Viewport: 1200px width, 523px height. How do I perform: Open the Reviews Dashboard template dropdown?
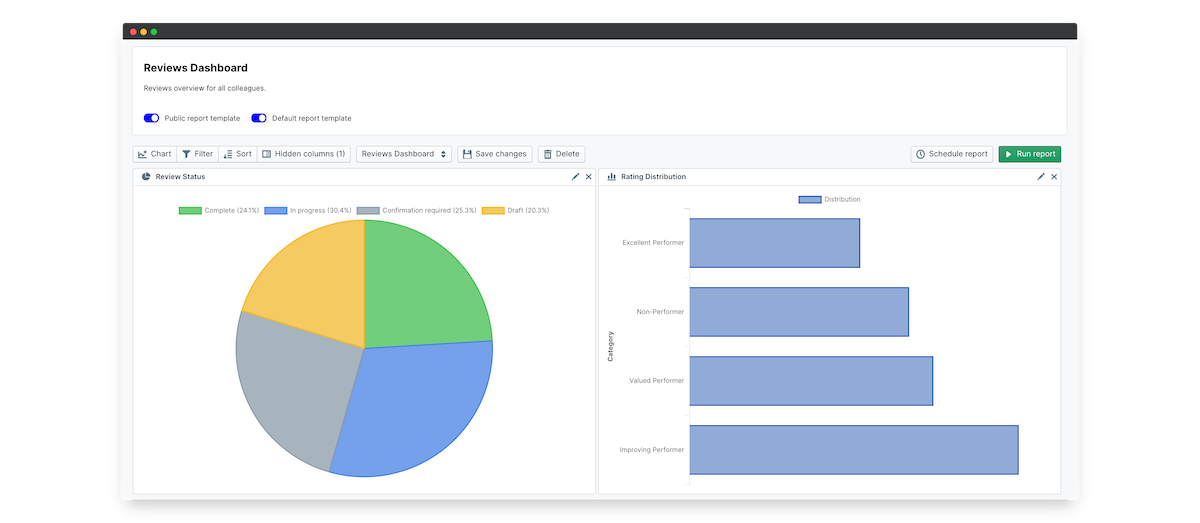(404, 154)
